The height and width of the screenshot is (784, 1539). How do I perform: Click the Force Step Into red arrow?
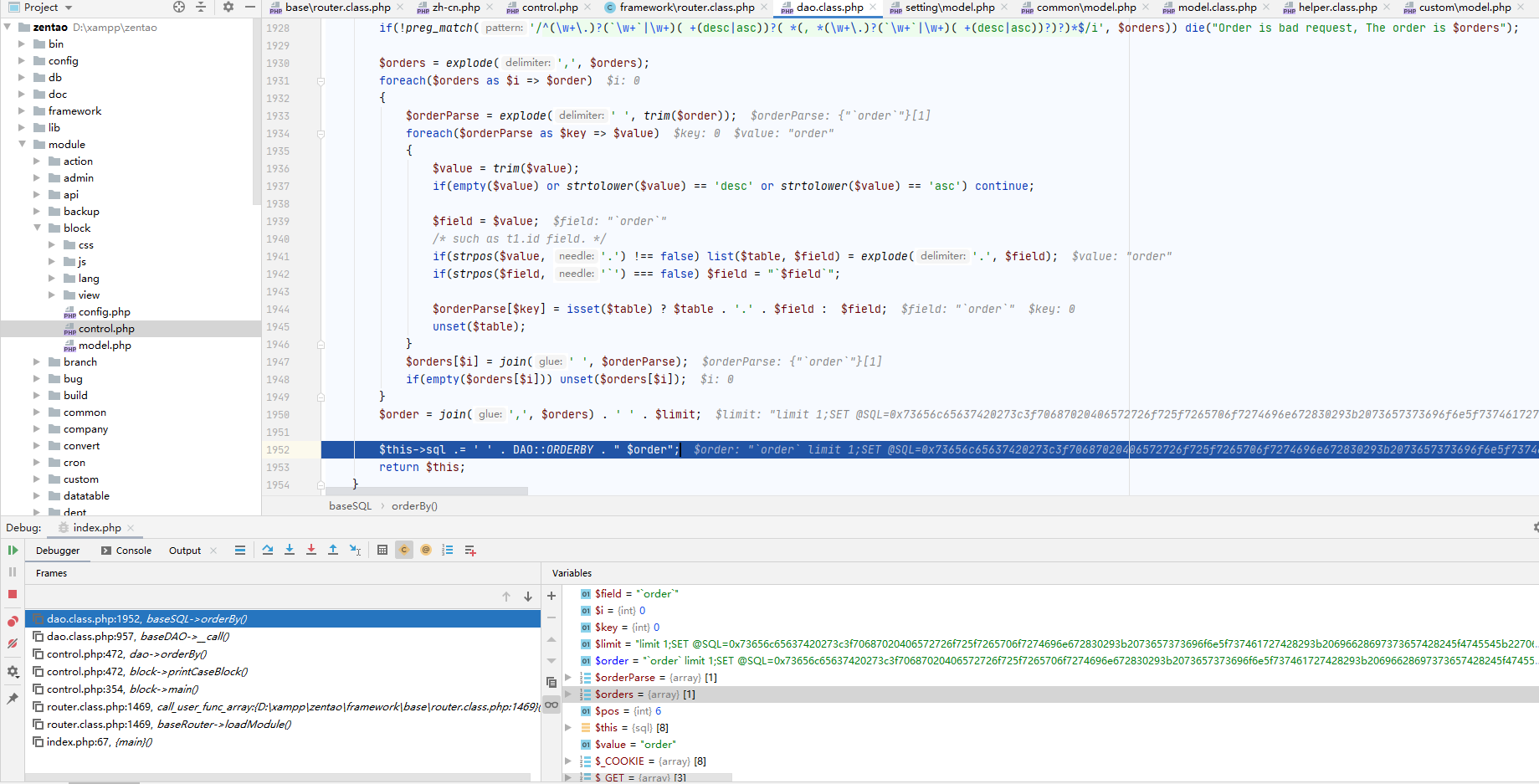tap(311, 550)
